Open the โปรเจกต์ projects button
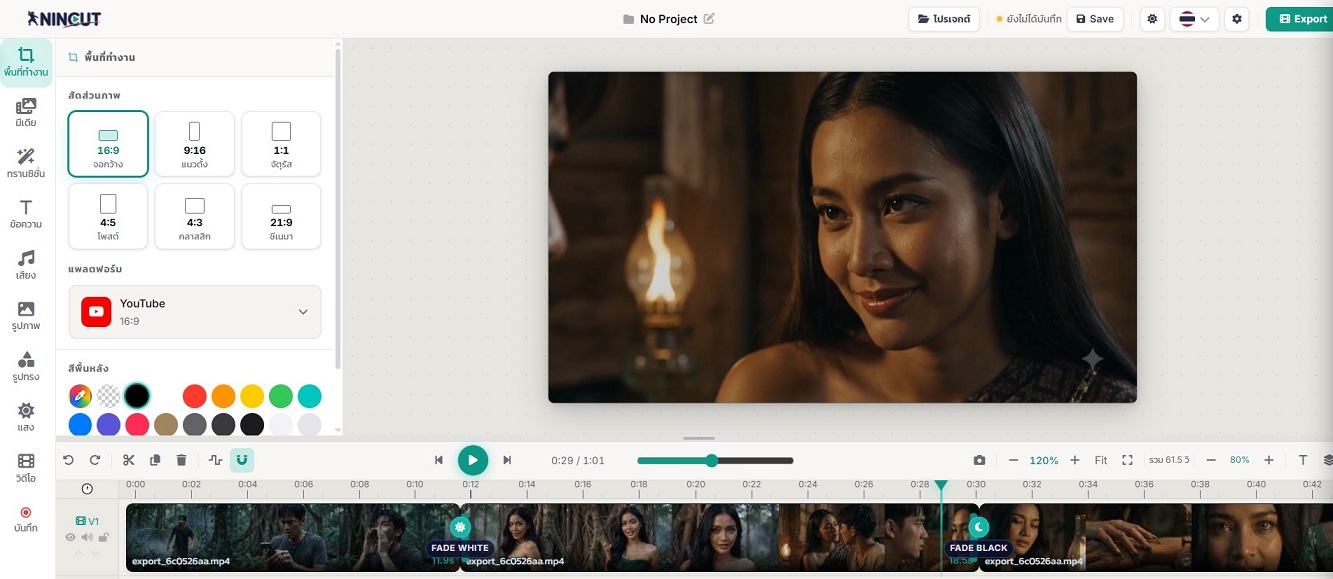The height and width of the screenshot is (579, 1333). [944, 19]
